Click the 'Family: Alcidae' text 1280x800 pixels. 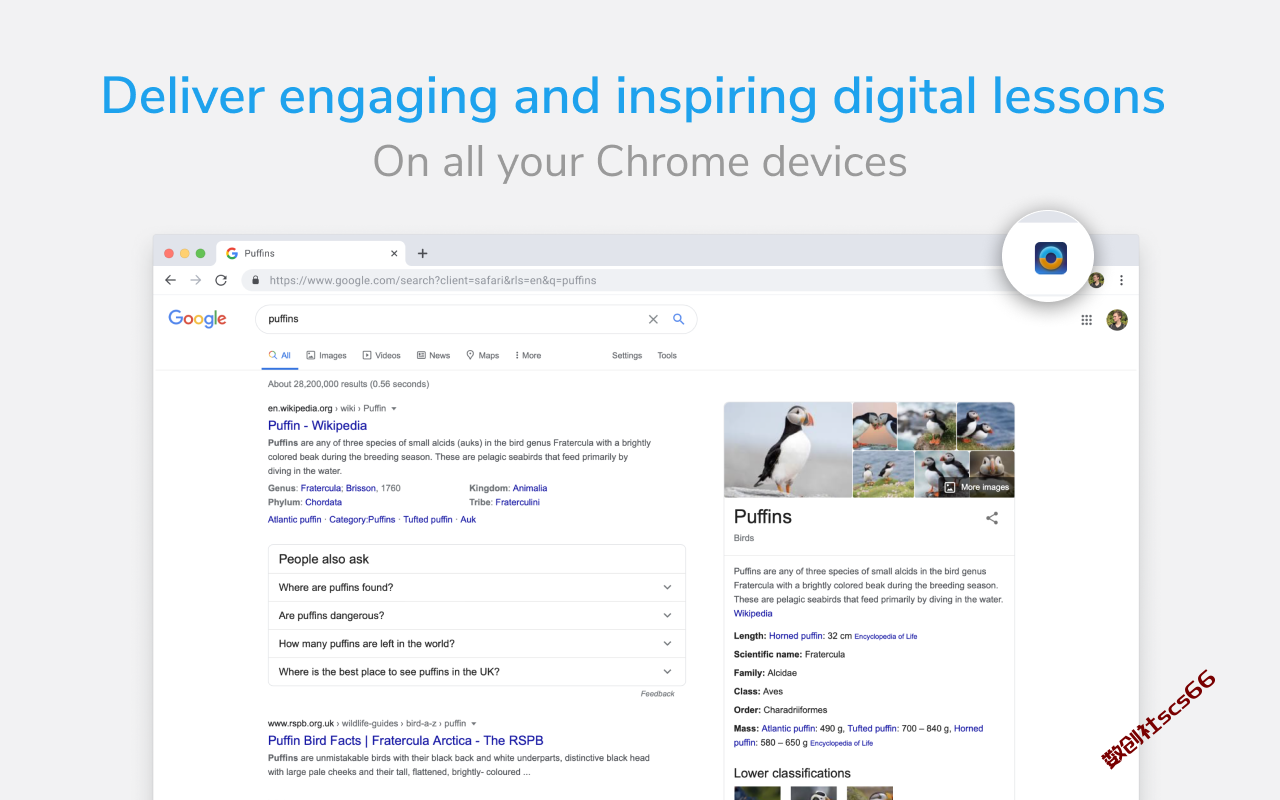point(765,673)
